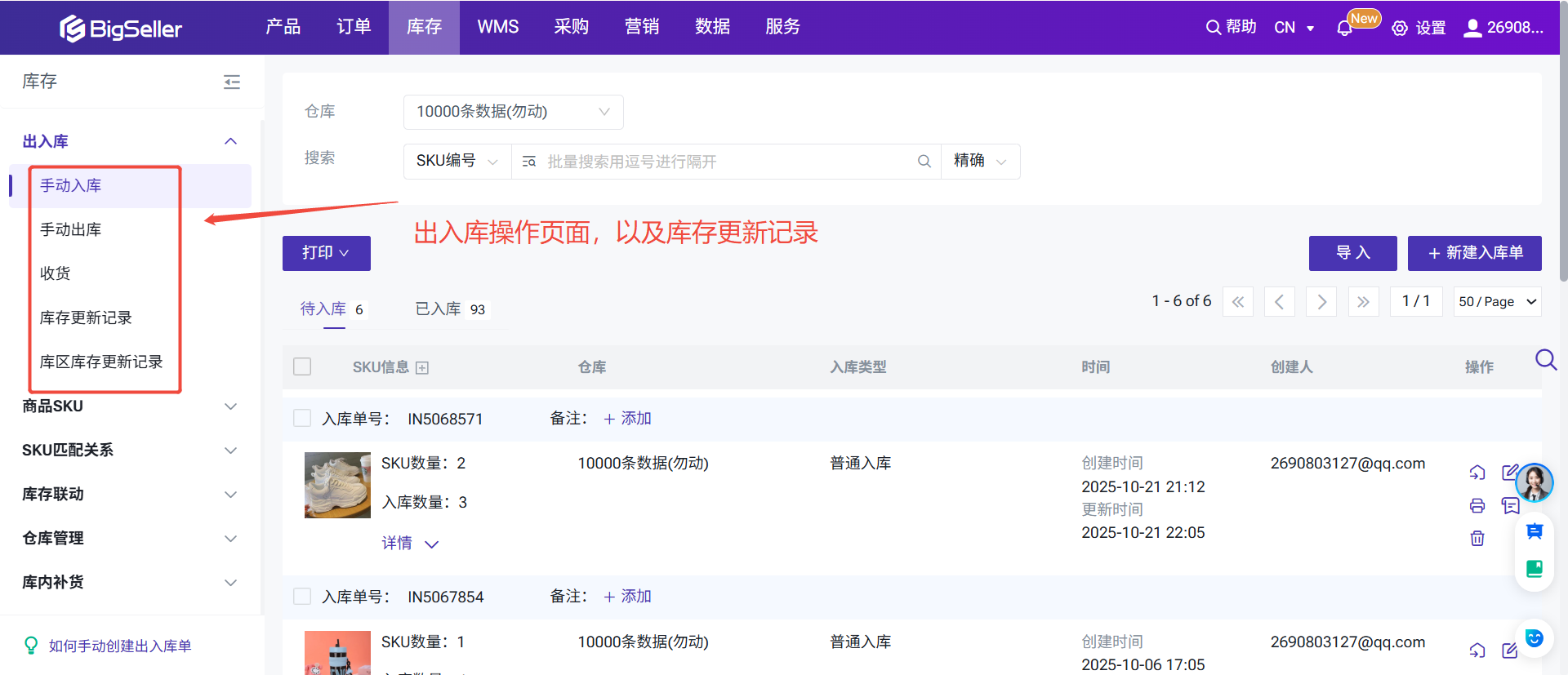Collapse the 库存 sidebar using the fold icon
This screenshot has width=1568, height=675.
click(232, 82)
